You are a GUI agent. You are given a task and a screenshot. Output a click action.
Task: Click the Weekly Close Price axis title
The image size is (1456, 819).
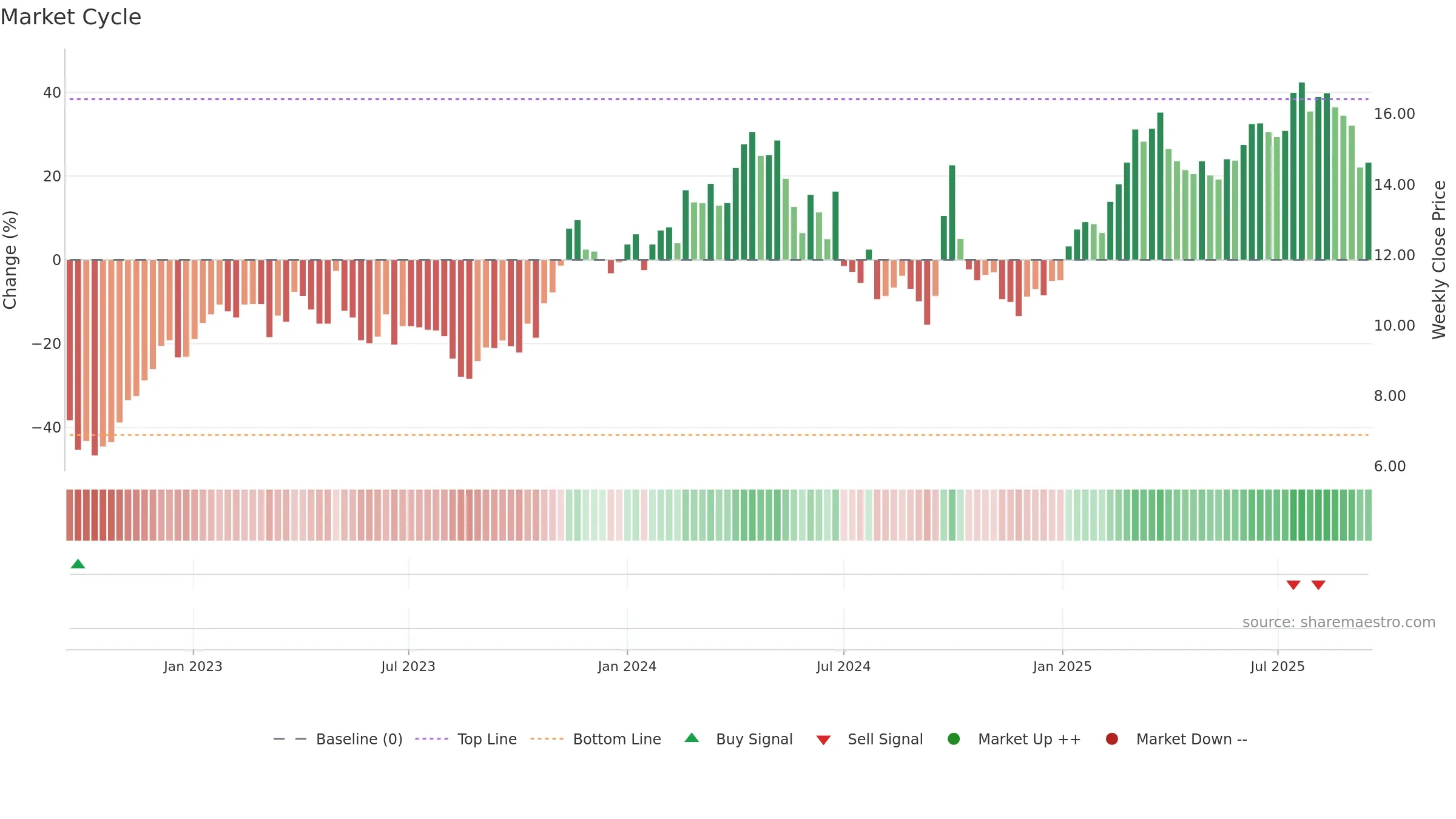(1439, 260)
